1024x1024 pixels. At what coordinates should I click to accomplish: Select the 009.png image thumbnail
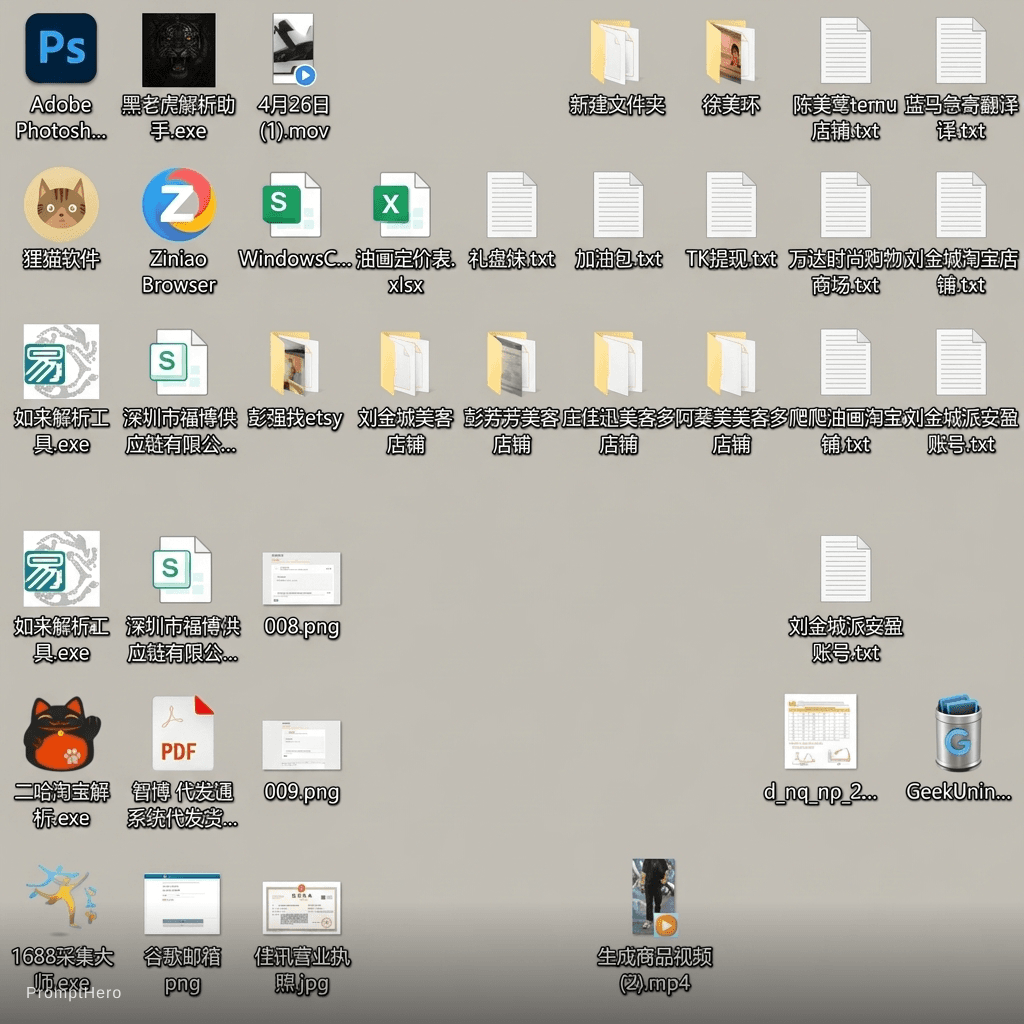(x=301, y=745)
